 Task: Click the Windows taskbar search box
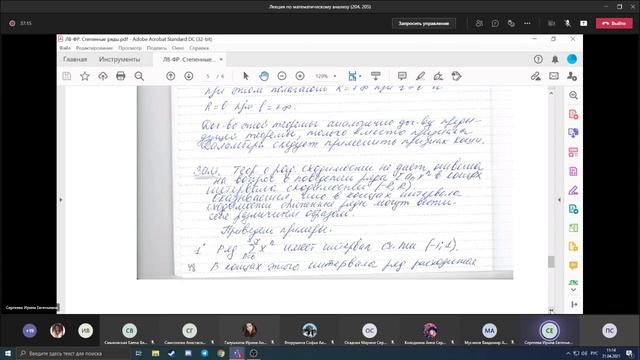[73, 353]
